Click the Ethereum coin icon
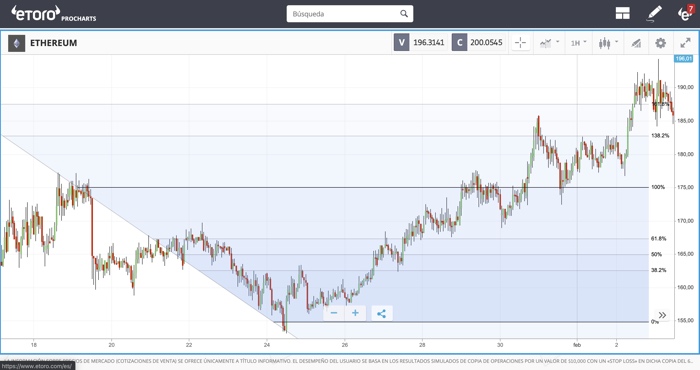This screenshot has width=700, height=370. click(x=17, y=43)
